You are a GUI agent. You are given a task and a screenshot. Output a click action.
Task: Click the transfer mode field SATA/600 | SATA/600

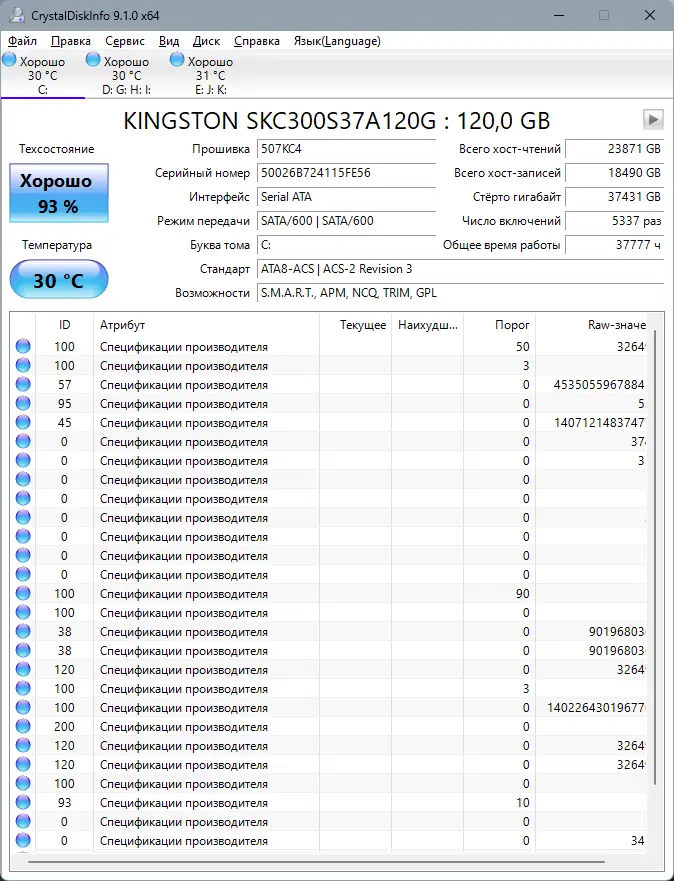[x=347, y=221]
